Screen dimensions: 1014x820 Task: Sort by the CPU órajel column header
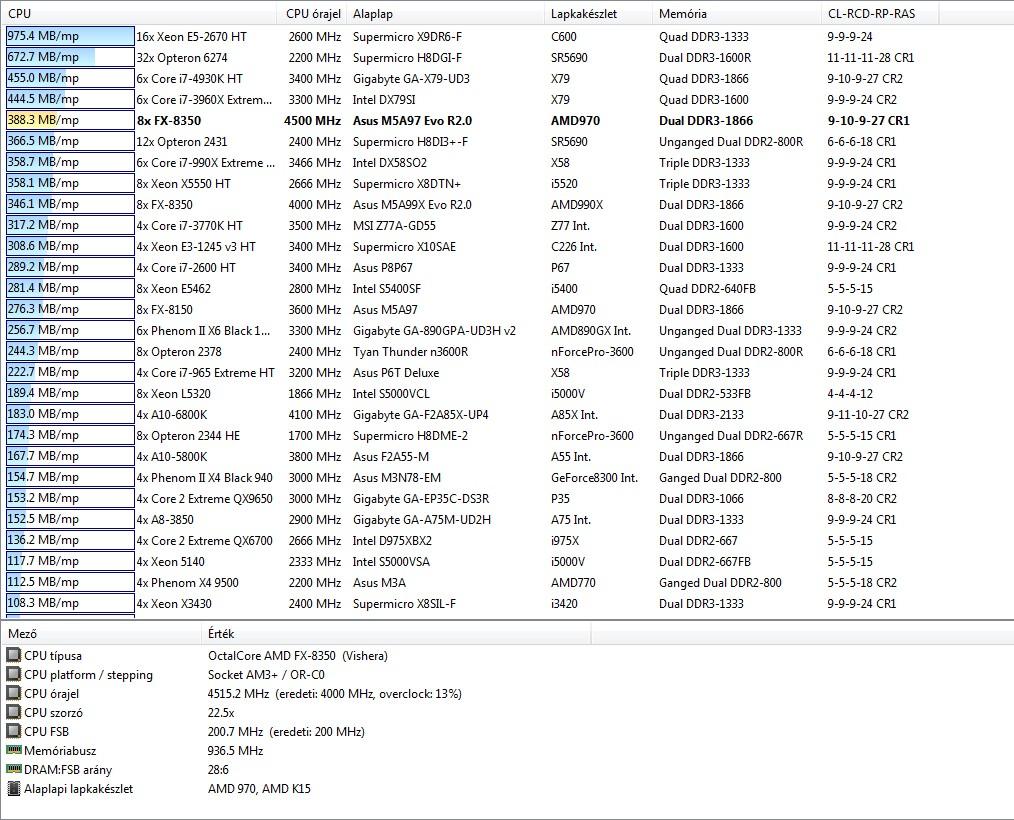[314, 14]
